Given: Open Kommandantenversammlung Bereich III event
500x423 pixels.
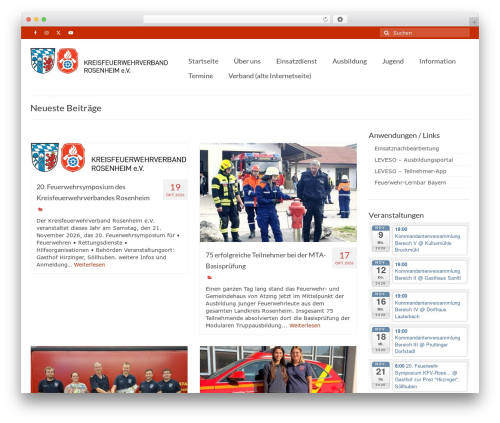Looking at the screenshot, I should point(430,342).
